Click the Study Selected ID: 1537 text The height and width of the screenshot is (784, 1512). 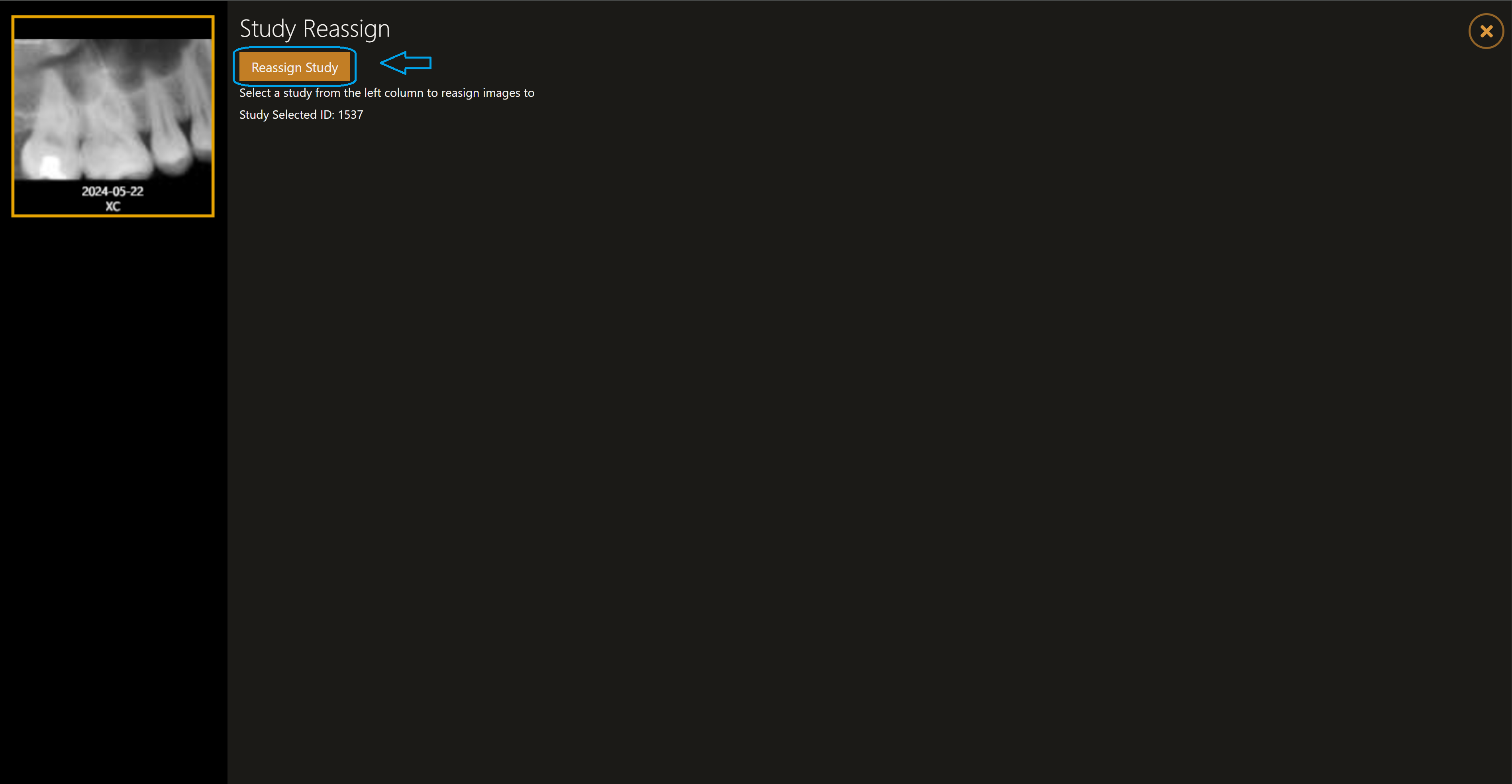point(301,114)
